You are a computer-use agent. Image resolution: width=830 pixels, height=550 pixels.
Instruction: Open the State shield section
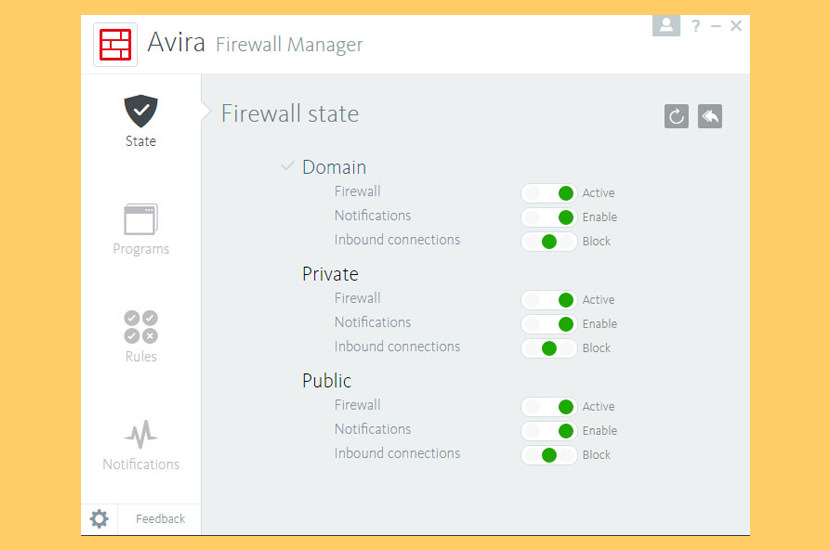click(x=141, y=111)
